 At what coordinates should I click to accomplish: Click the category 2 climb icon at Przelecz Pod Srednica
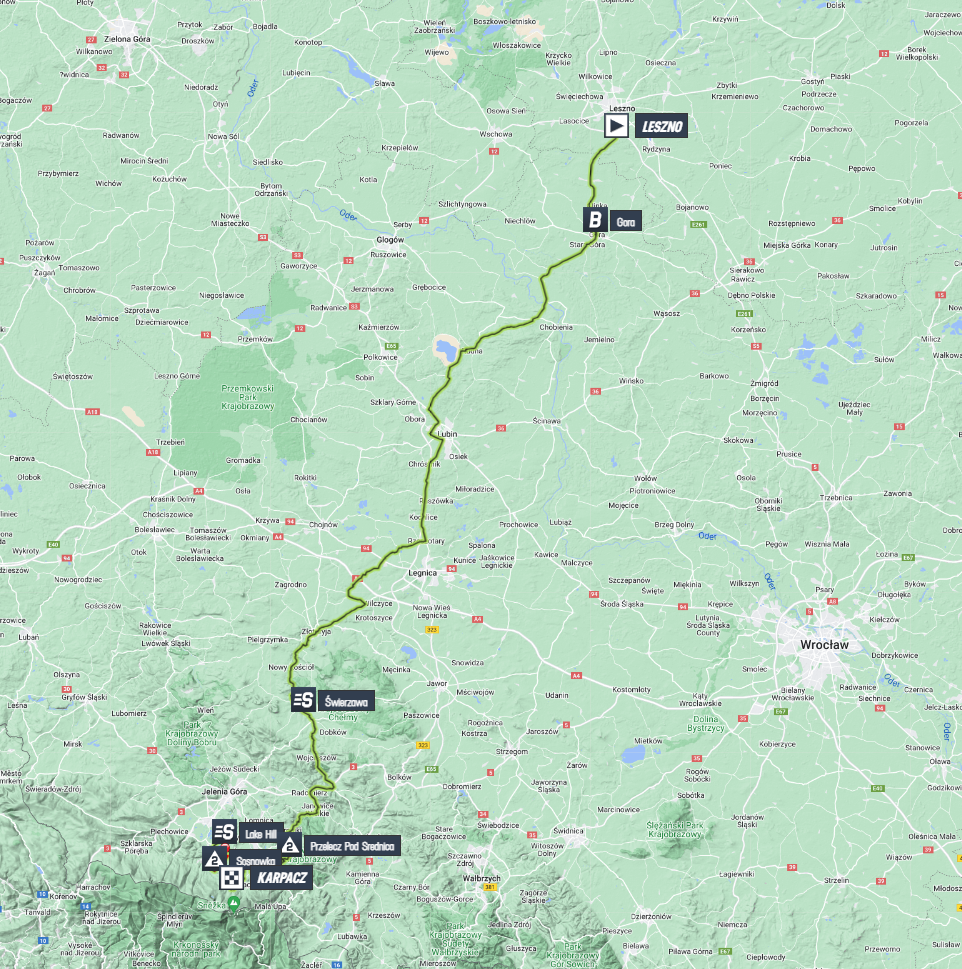point(290,845)
